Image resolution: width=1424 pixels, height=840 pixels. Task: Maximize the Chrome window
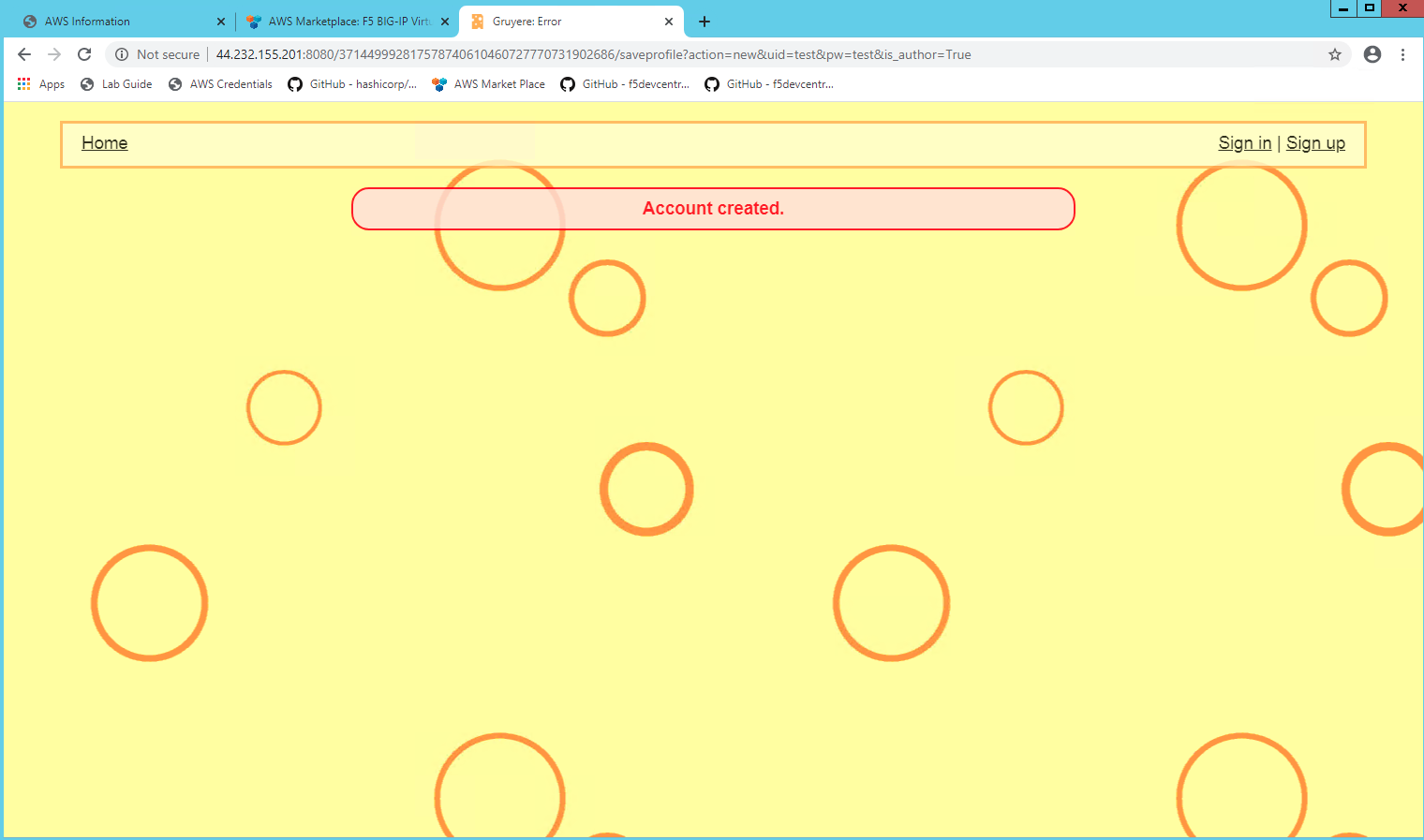click(x=1370, y=8)
